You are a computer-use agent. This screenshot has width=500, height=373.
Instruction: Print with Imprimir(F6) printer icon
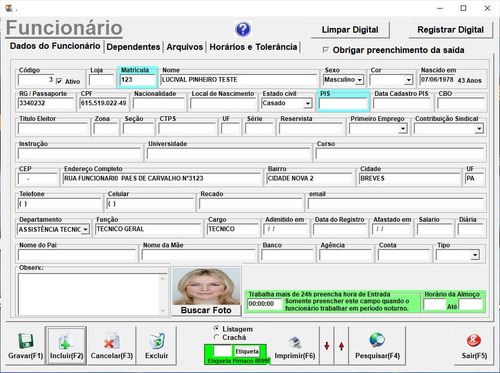(x=295, y=346)
